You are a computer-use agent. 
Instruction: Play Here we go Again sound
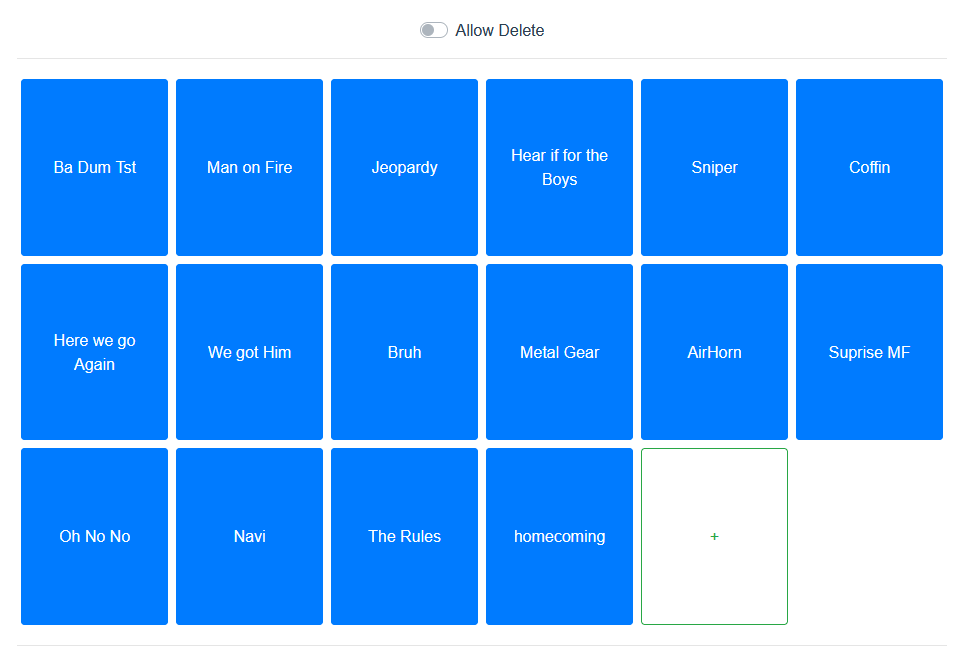click(94, 352)
